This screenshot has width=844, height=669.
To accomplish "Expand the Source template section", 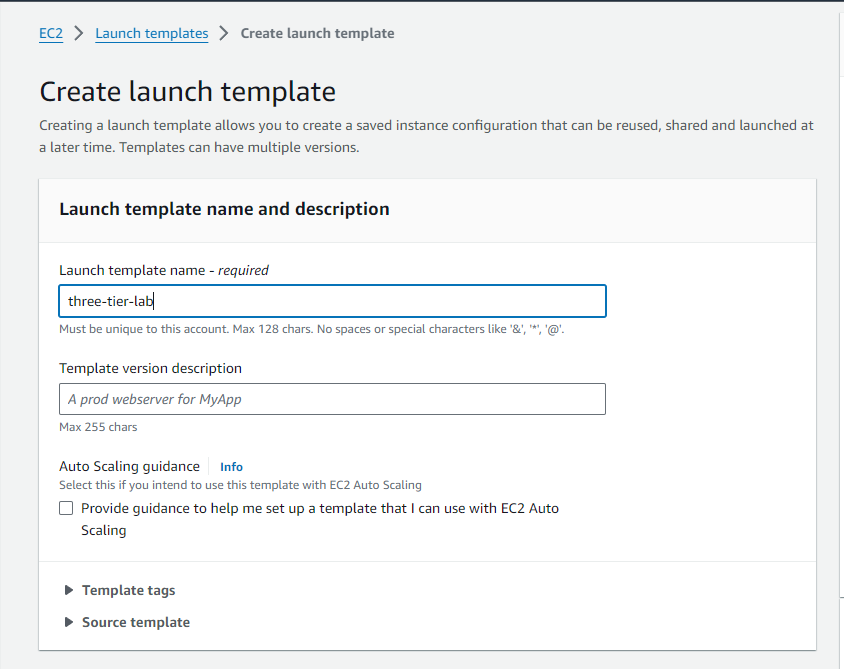I will coord(135,622).
